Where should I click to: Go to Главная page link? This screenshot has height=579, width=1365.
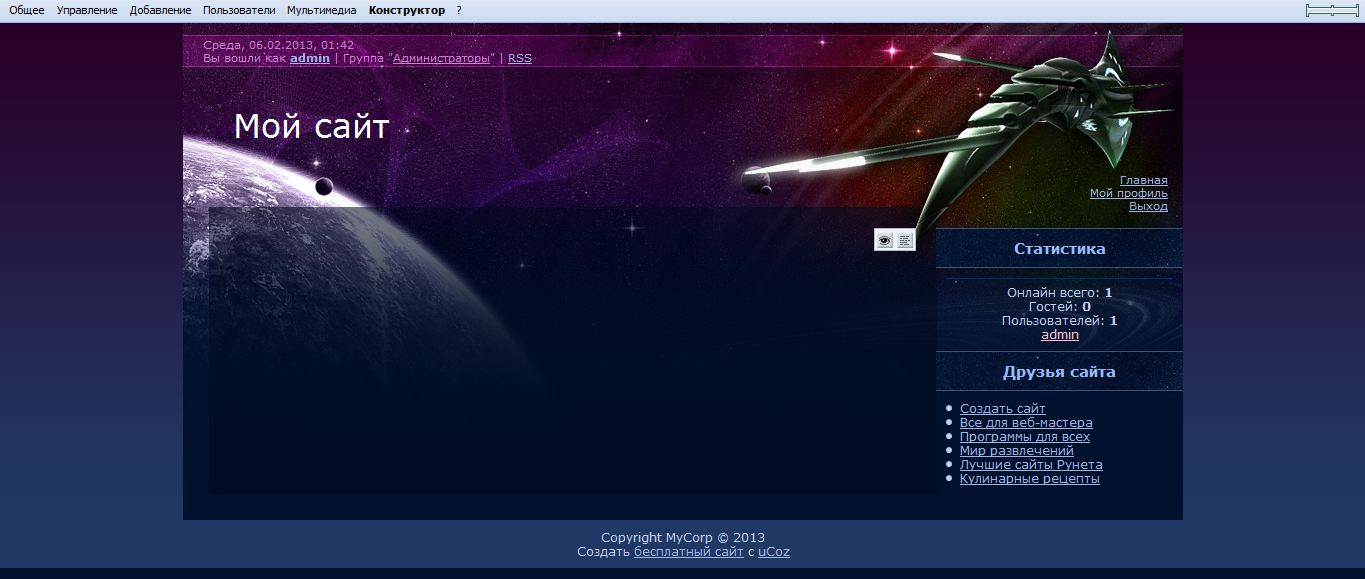(1144, 180)
